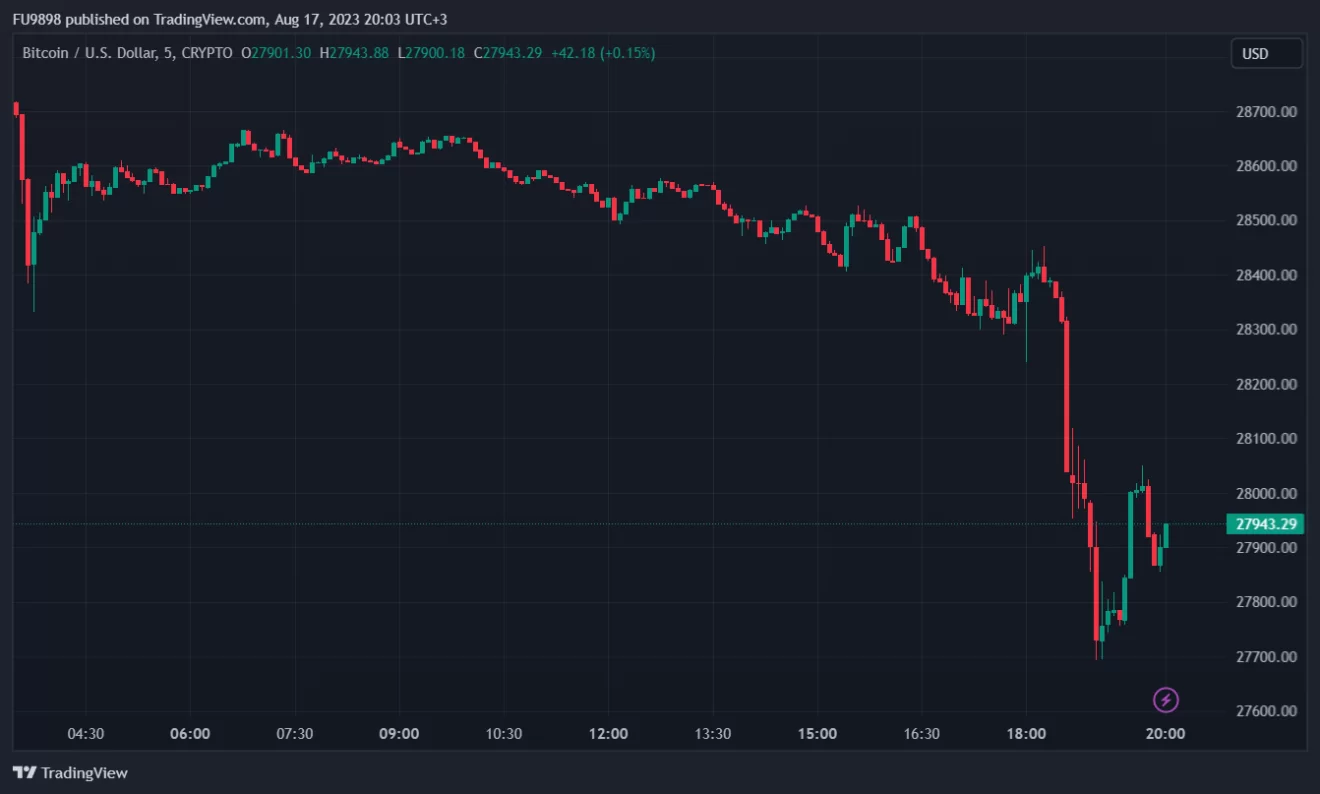This screenshot has width=1320, height=794.
Task: Click the last green candle on the chart
Action: pos(1166,535)
